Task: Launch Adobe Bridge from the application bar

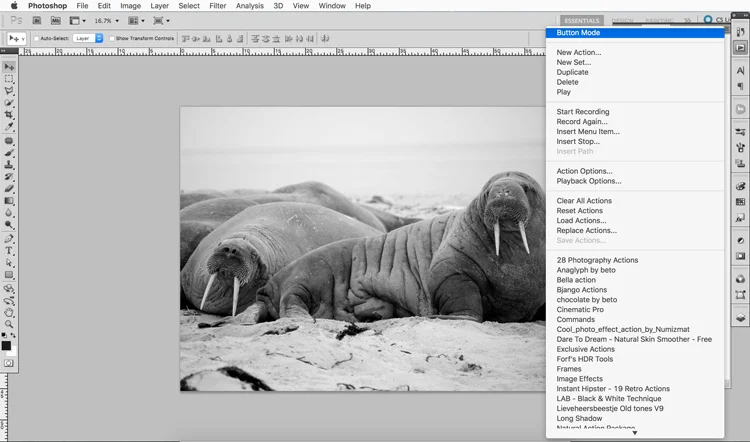Action: tap(37, 21)
